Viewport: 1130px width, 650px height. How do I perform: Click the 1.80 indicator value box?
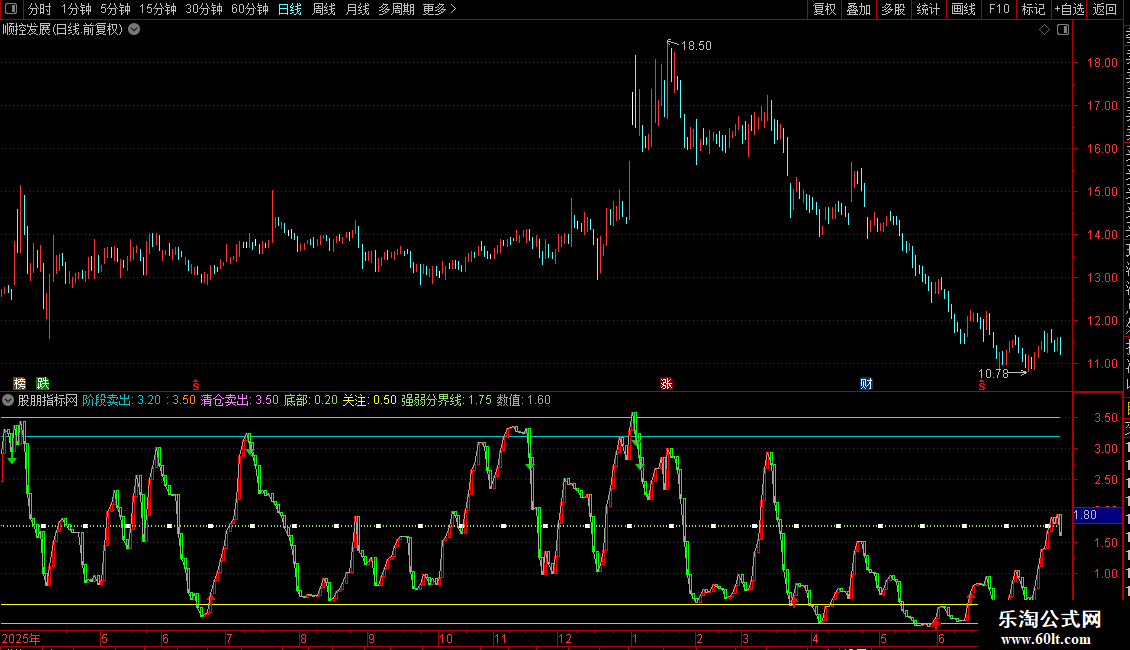point(1098,515)
